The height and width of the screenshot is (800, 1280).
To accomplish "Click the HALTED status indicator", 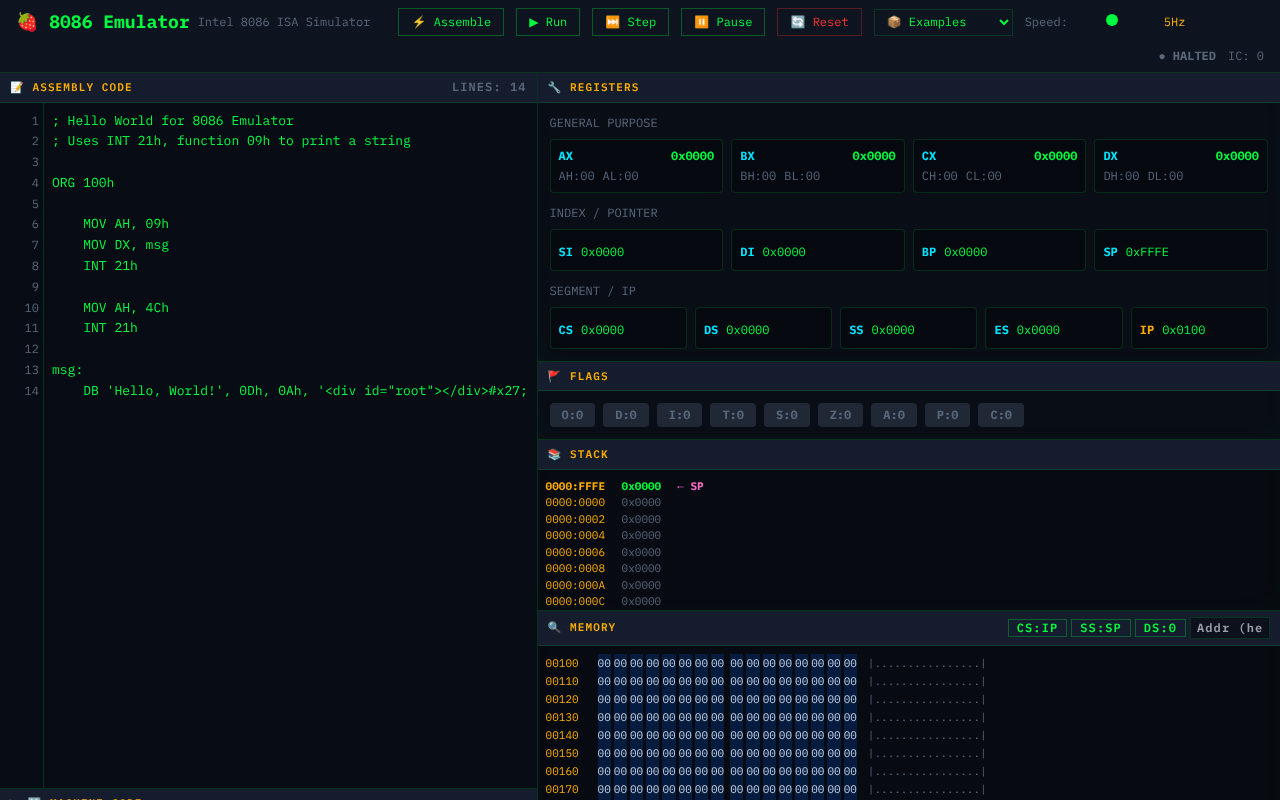I will point(1187,56).
